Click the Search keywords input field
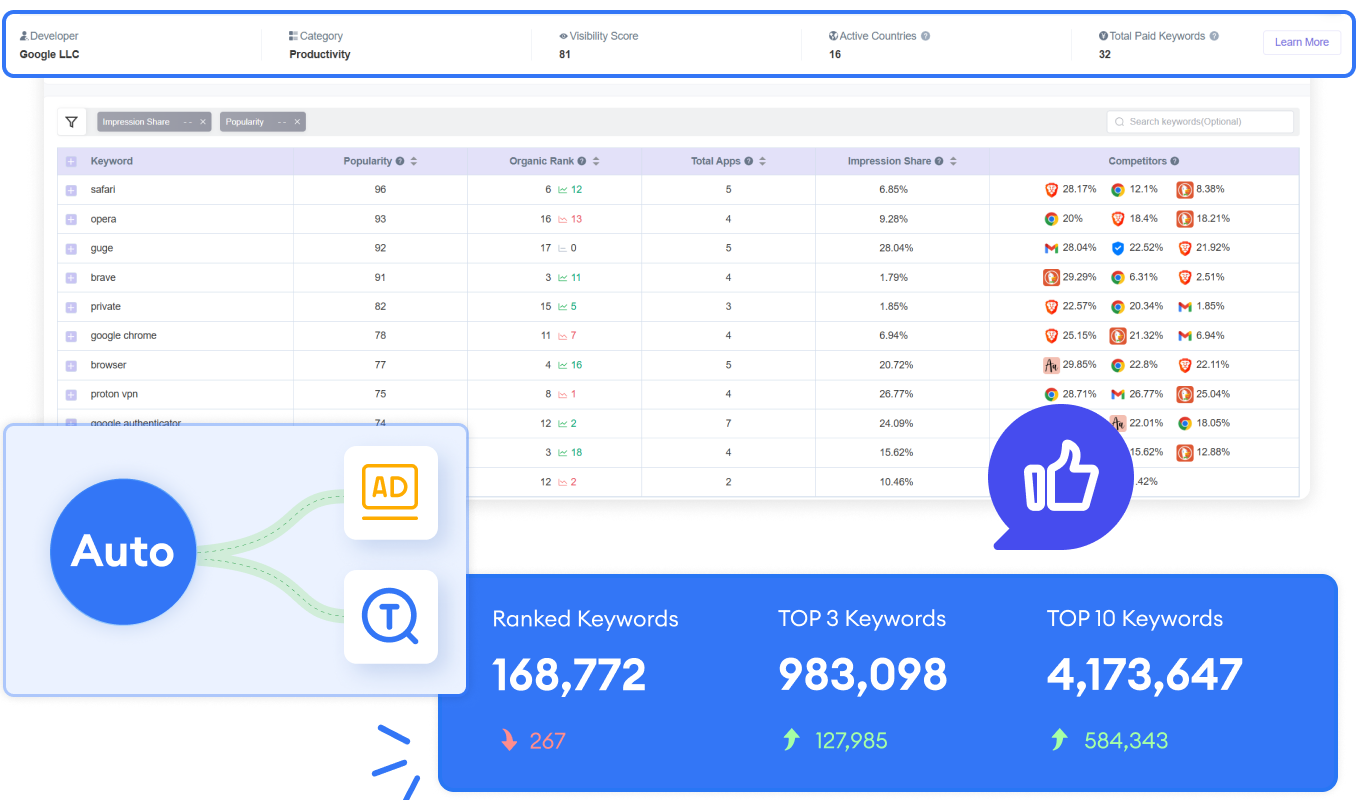 (1206, 122)
